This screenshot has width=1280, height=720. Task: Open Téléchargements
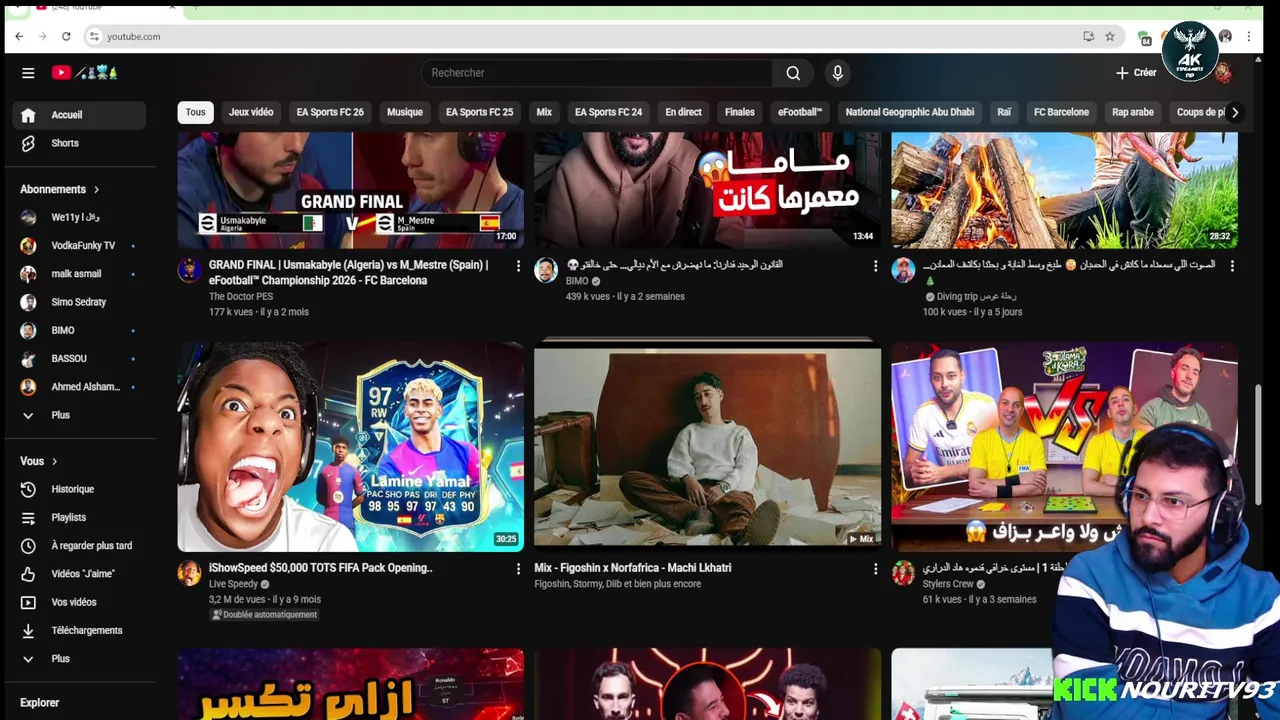(x=80, y=630)
